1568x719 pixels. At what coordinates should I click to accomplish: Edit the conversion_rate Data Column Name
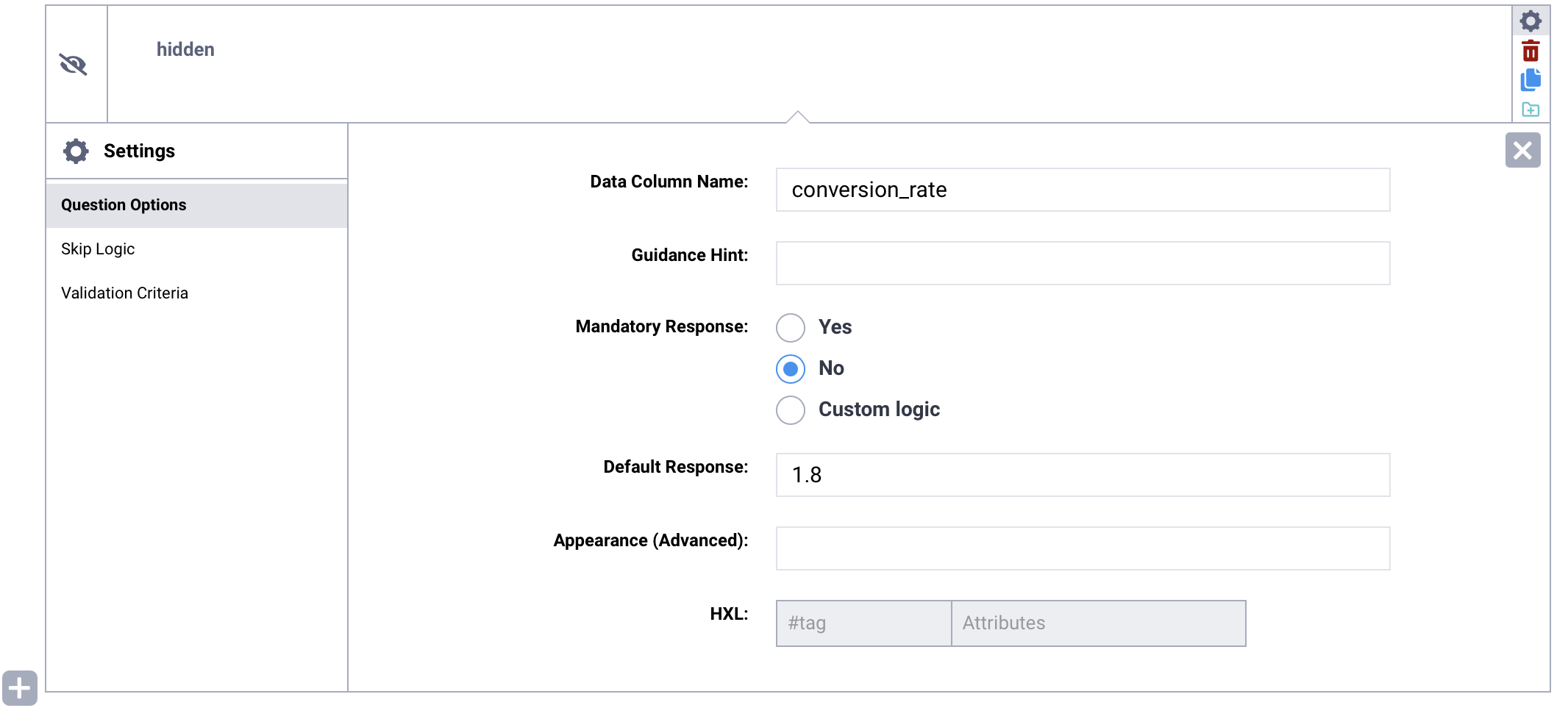(x=1082, y=190)
